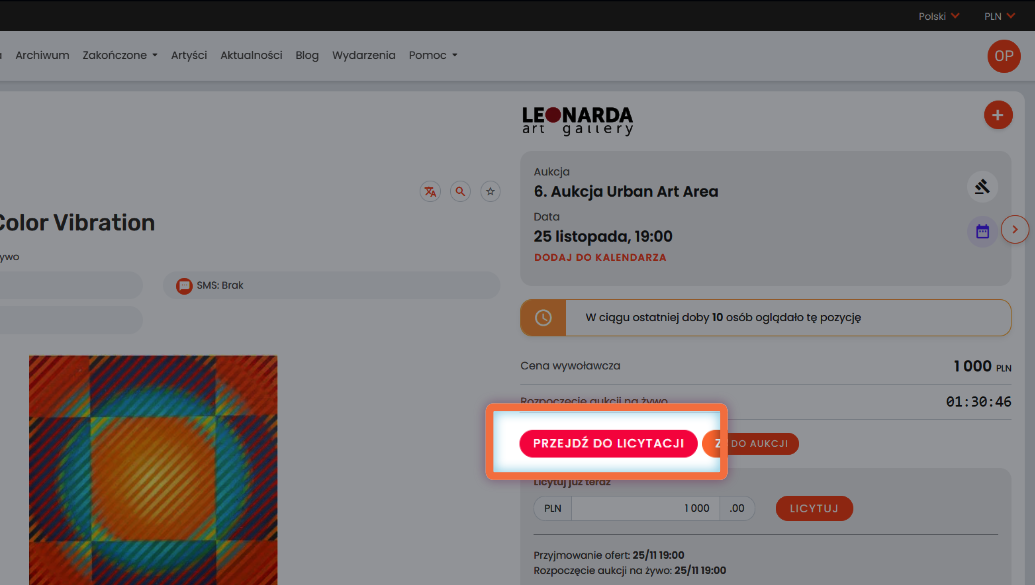
Task: Click the Licytuj button
Action: point(814,508)
